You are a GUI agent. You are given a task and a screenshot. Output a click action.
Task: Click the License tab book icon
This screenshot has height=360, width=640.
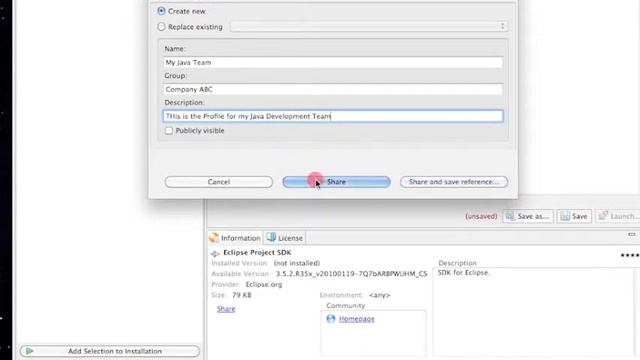tap(271, 238)
